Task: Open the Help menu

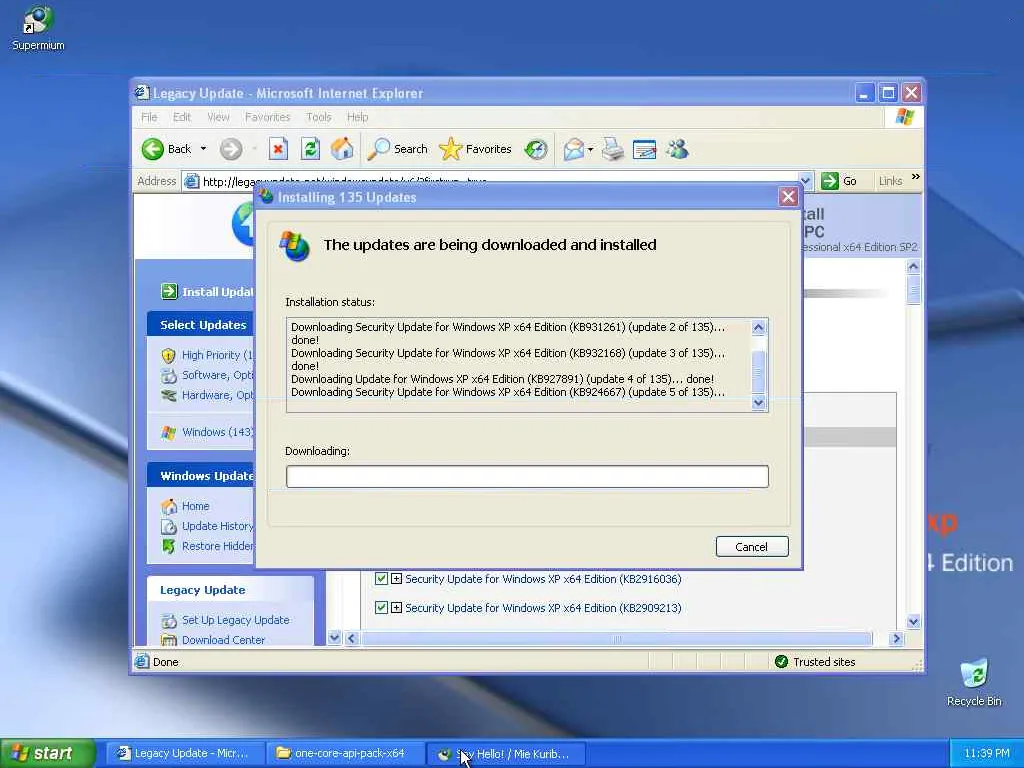Action: point(357,117)
